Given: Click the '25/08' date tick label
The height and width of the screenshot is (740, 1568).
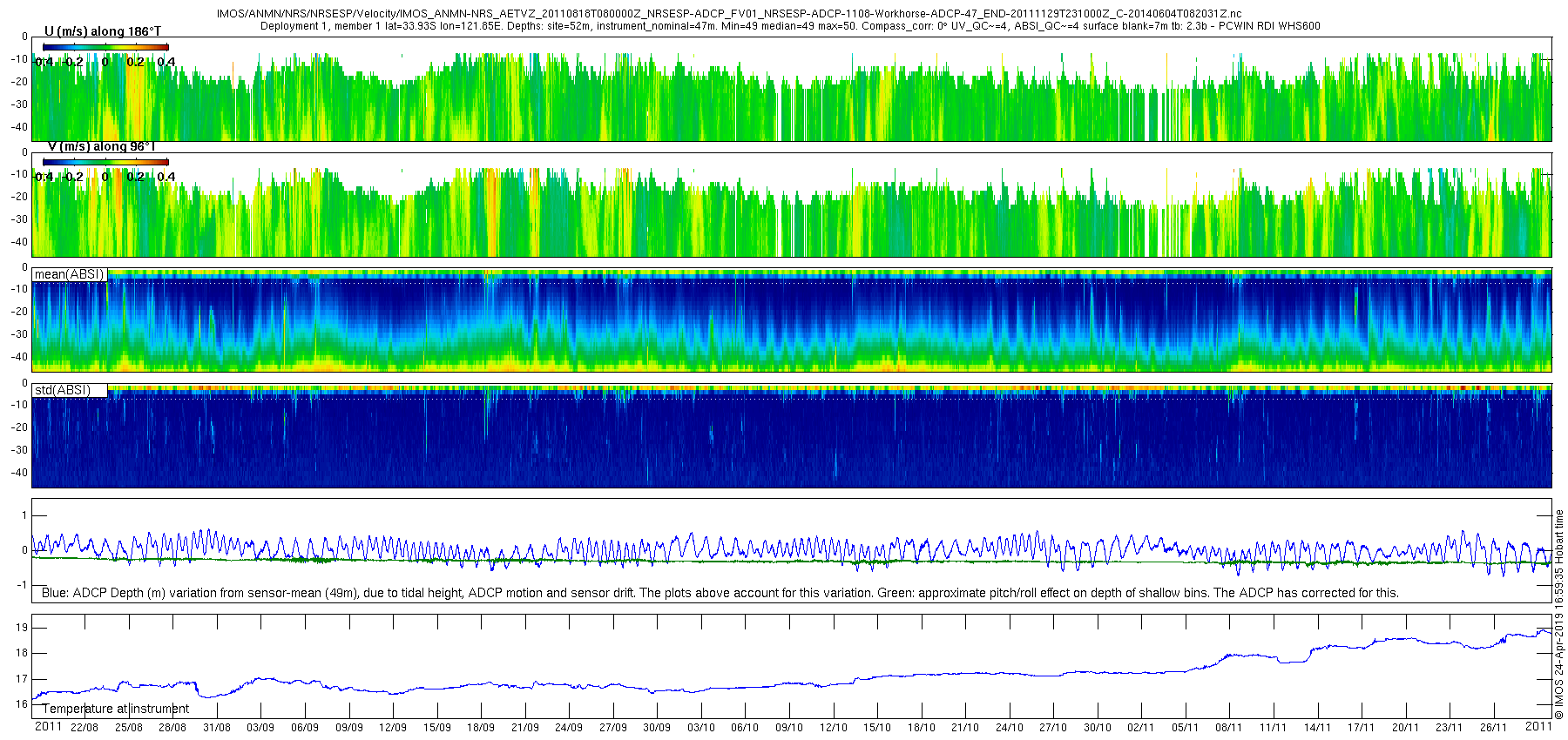Looking at the screenshot, I should pyautogui.click(x=128, y=728).
